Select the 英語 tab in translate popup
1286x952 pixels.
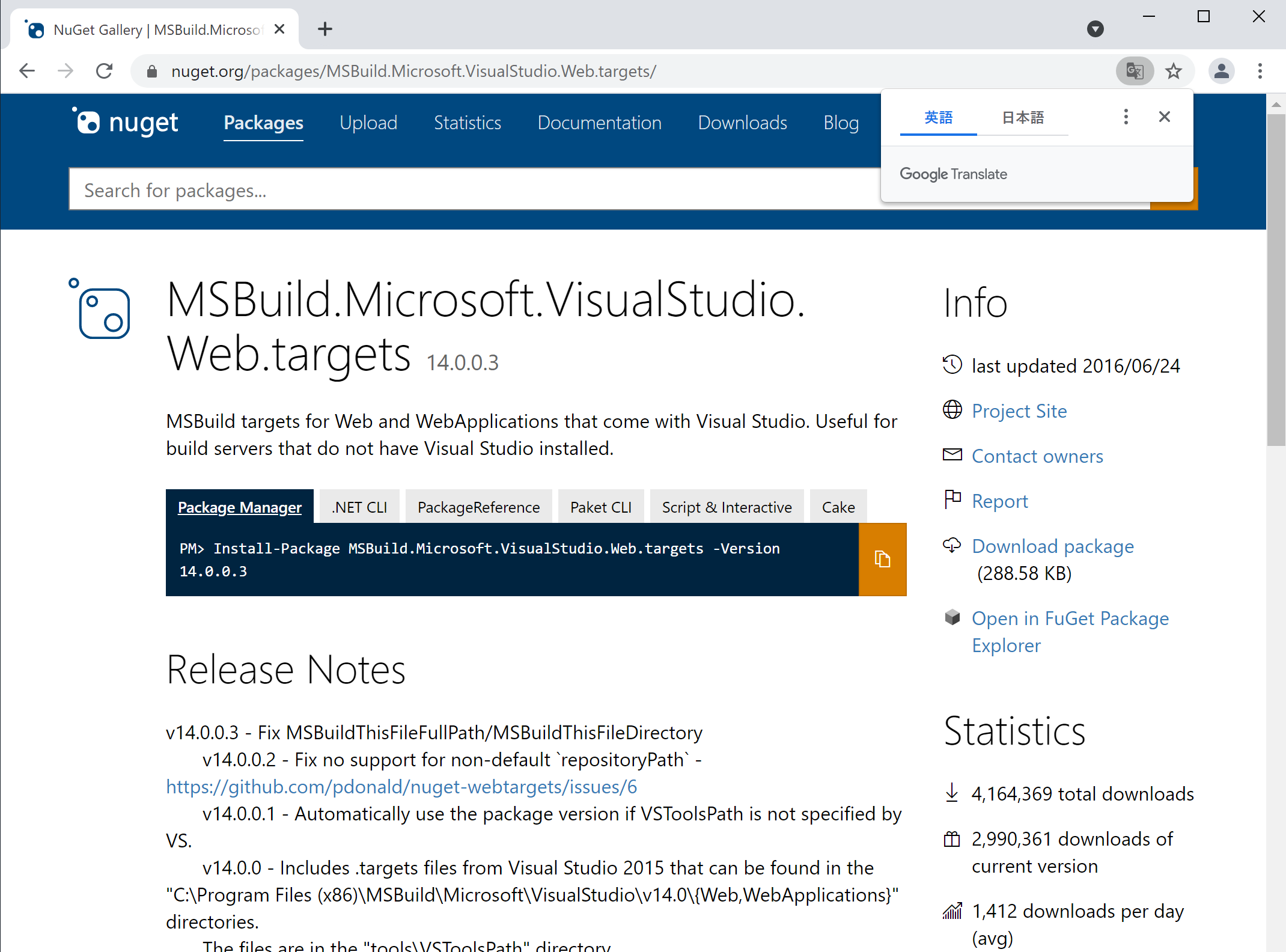(938, 117)
